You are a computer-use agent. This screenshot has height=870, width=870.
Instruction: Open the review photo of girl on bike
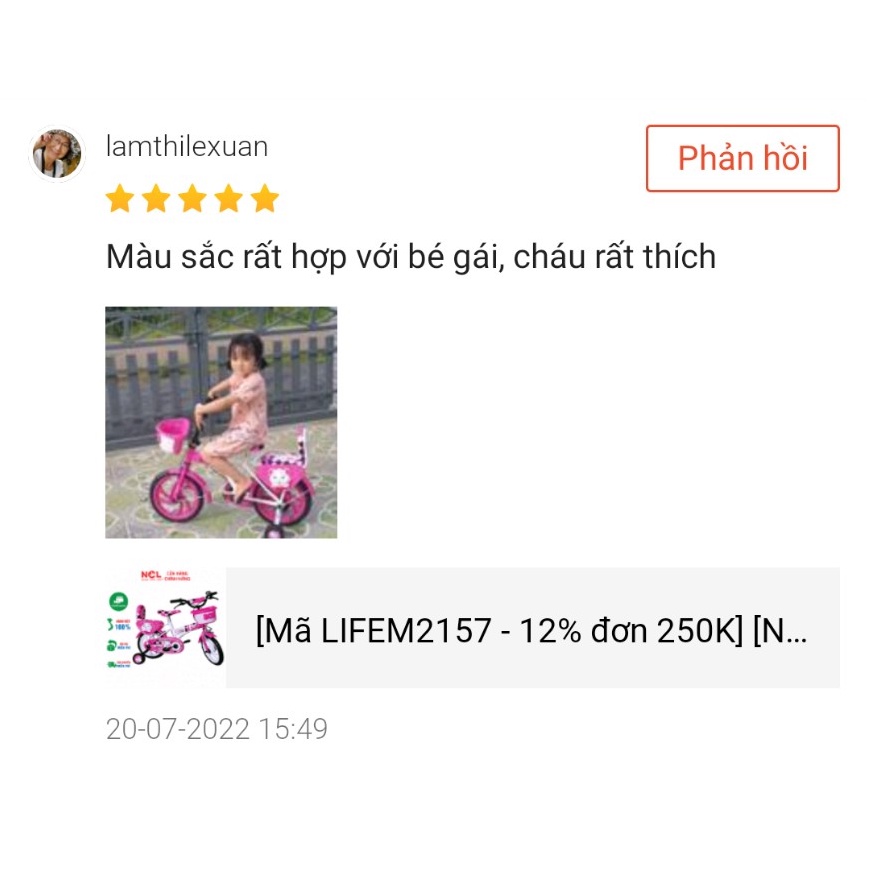pos(221,422)
